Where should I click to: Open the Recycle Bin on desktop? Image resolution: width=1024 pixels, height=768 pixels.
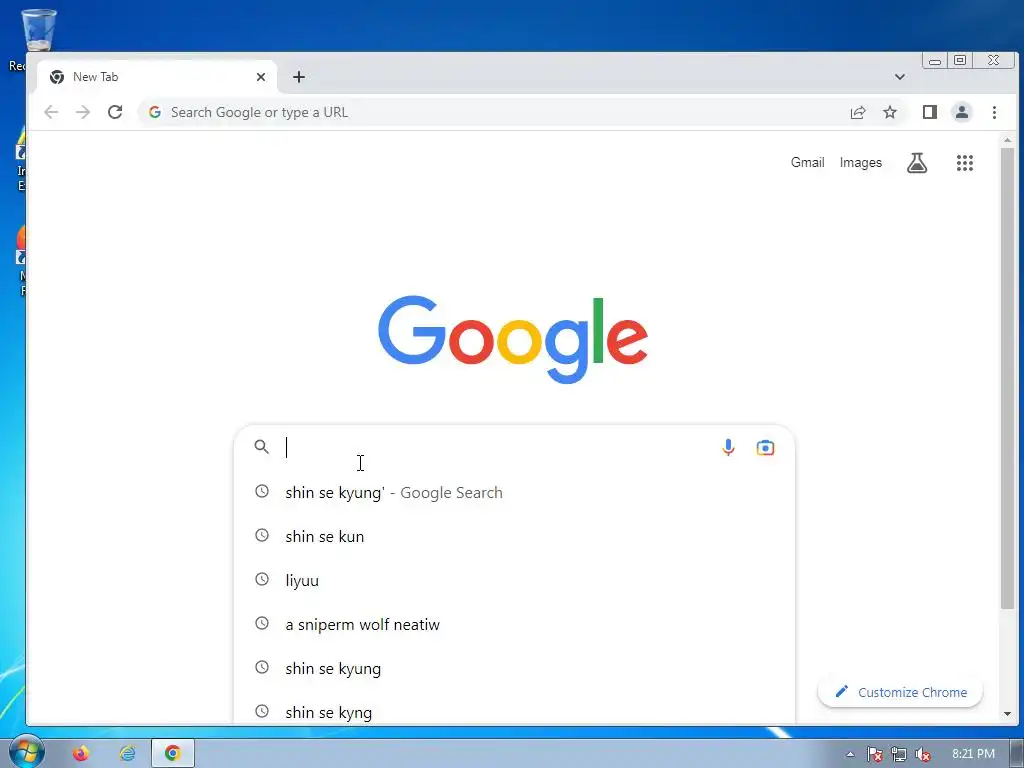pos(38,29)
